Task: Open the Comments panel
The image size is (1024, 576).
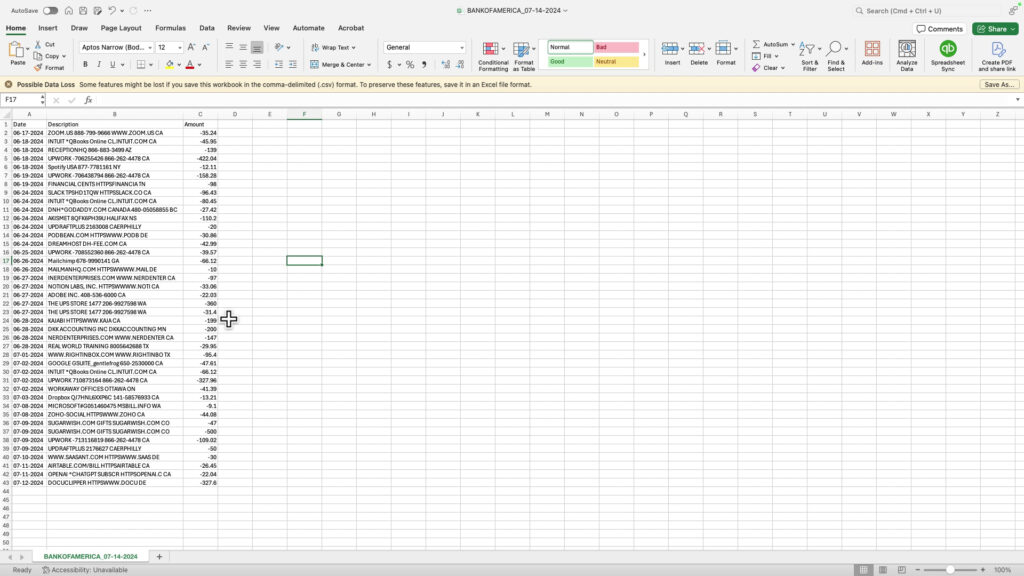Action: coord(938,28)
